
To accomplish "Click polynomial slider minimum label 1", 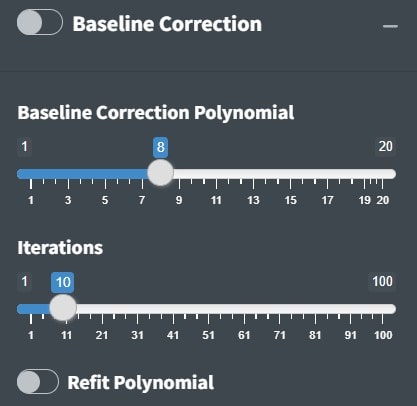I will tap(24, 146).
